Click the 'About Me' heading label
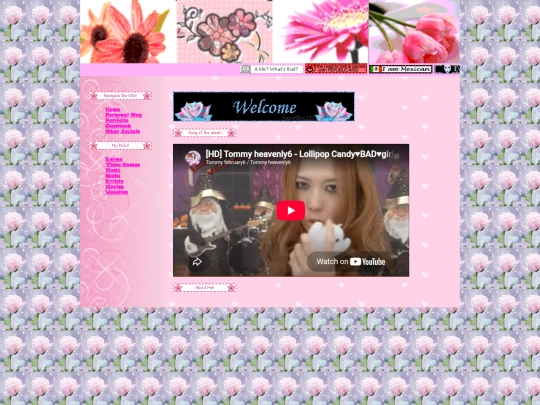 tap(205, 288)
